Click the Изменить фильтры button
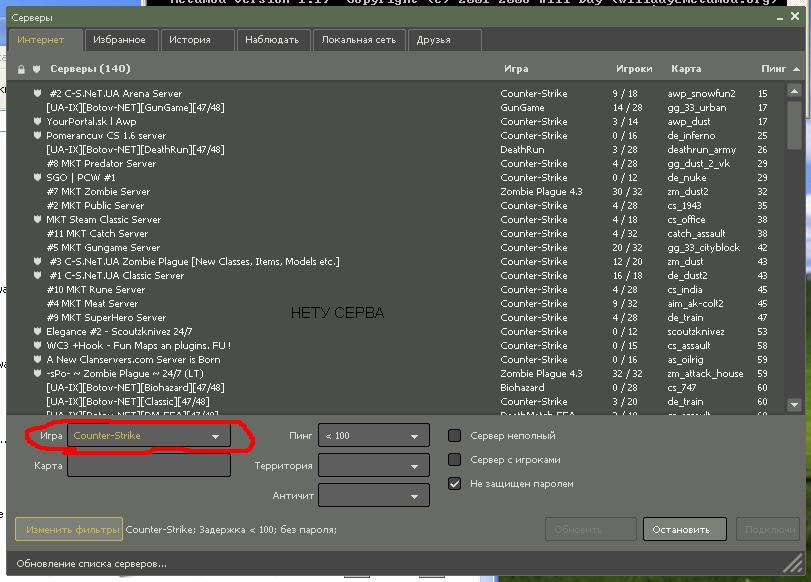 click(x=69, y=529)
